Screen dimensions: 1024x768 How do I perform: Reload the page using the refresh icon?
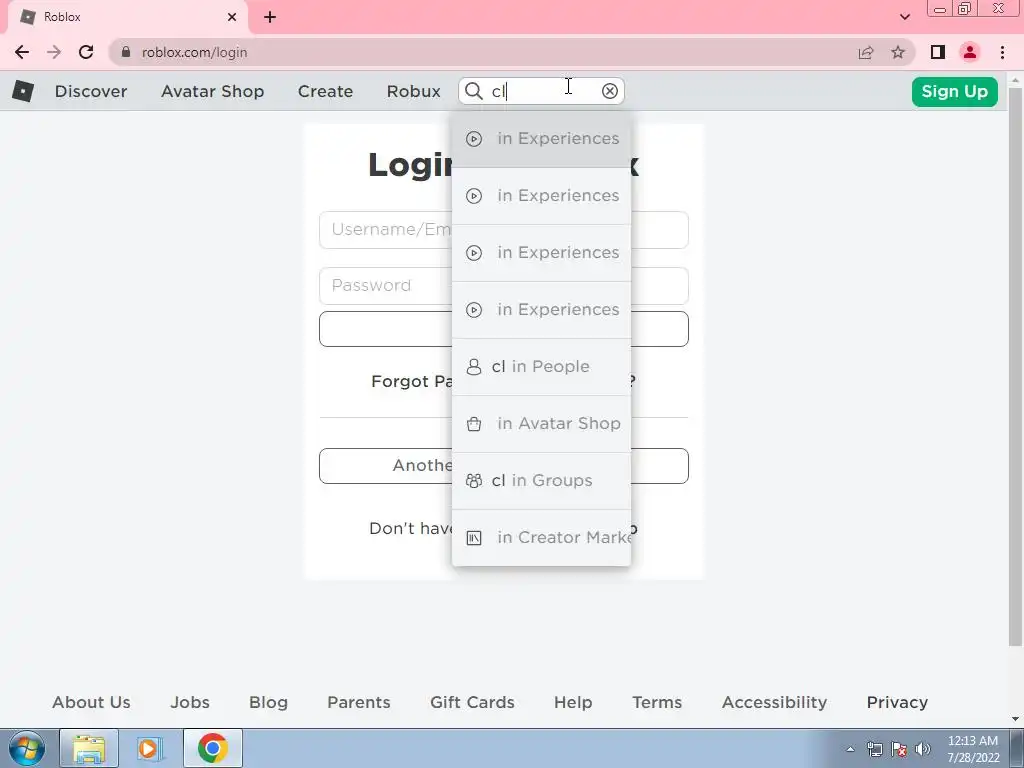point(86,52)
